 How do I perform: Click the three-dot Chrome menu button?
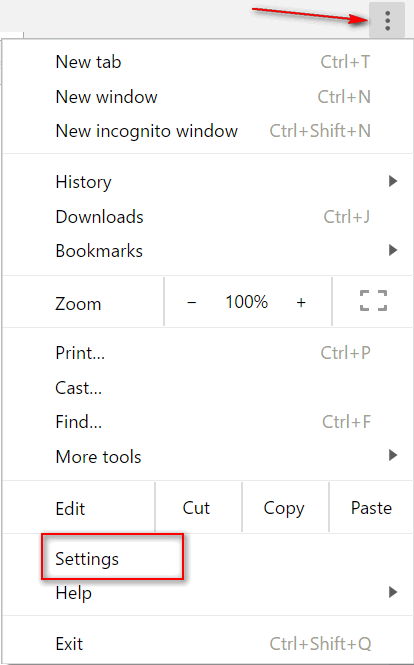tap(387, 21)
